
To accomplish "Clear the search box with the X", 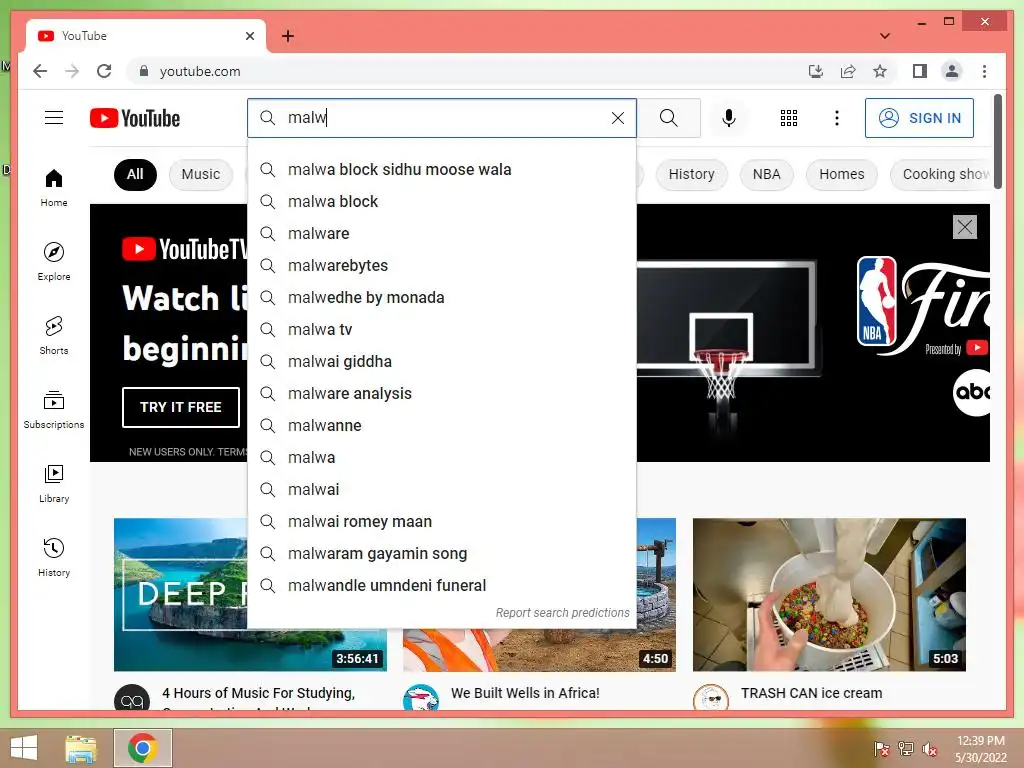I will [x=618, y=118].
